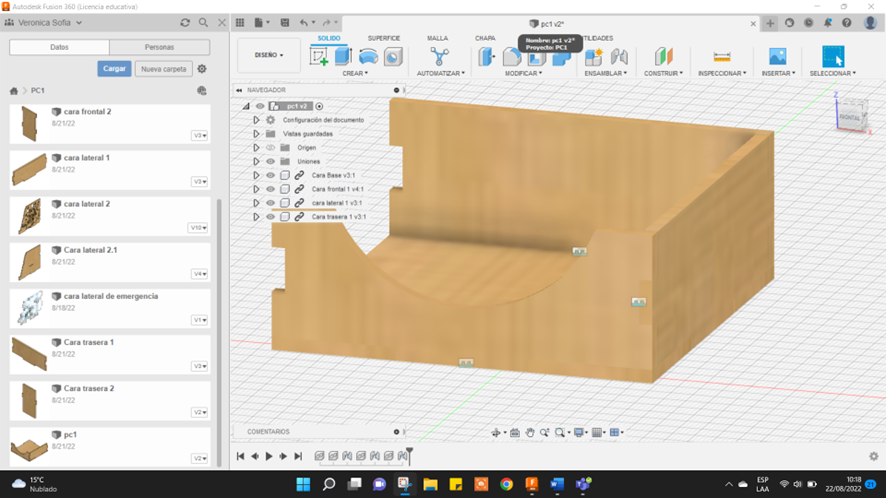Open version dropdown for cara lateral 2

click(198, 228)
